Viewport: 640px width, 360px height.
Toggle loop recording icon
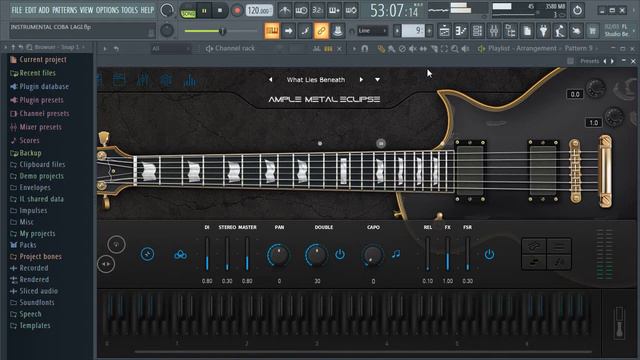351,10
